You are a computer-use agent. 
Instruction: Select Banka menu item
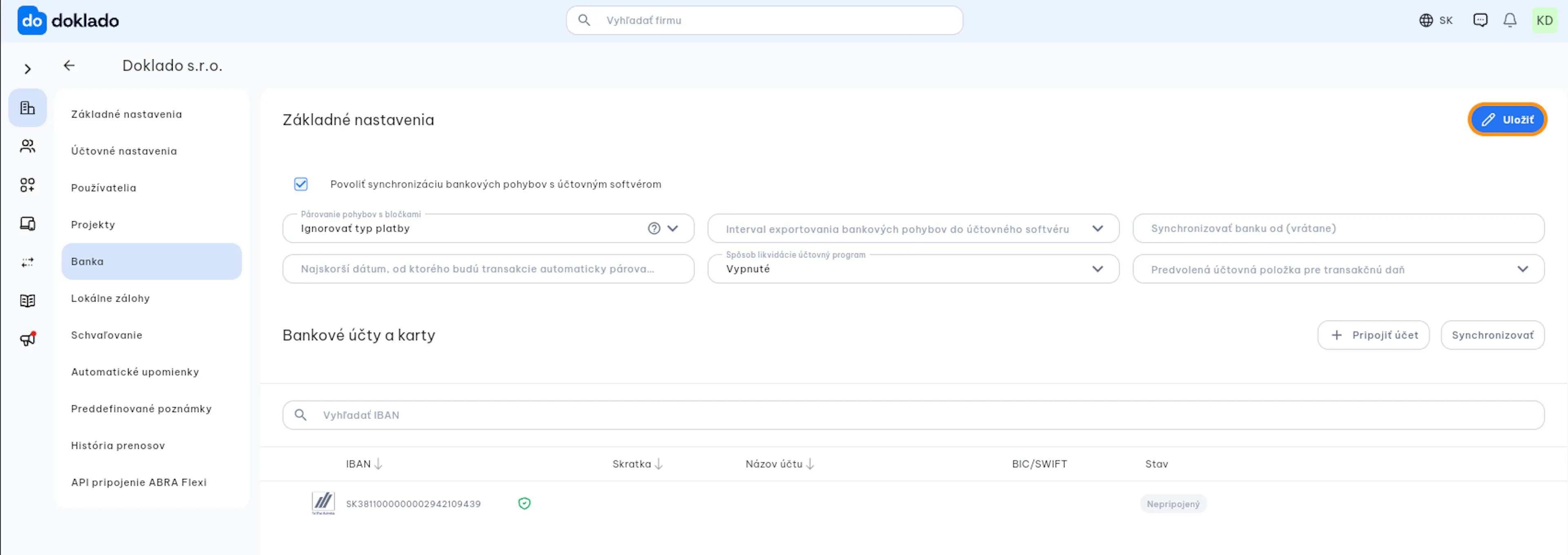[x=151, y=261]
